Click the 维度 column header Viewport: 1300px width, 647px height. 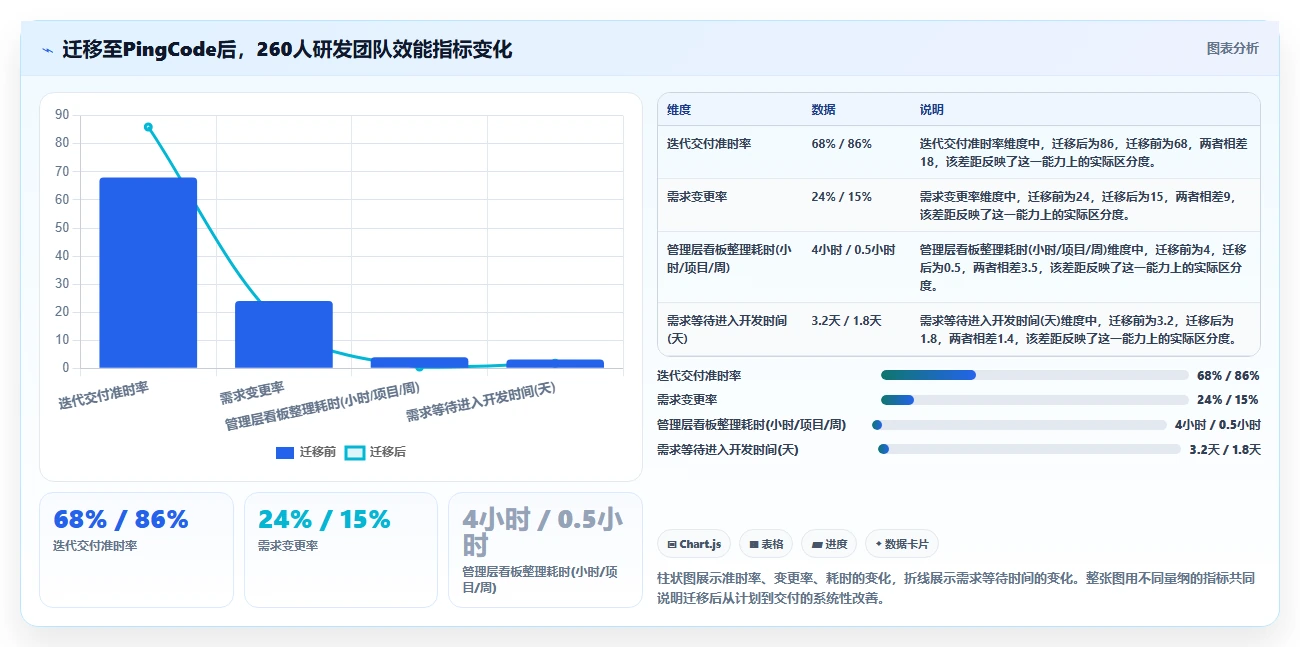pos(679,110)
